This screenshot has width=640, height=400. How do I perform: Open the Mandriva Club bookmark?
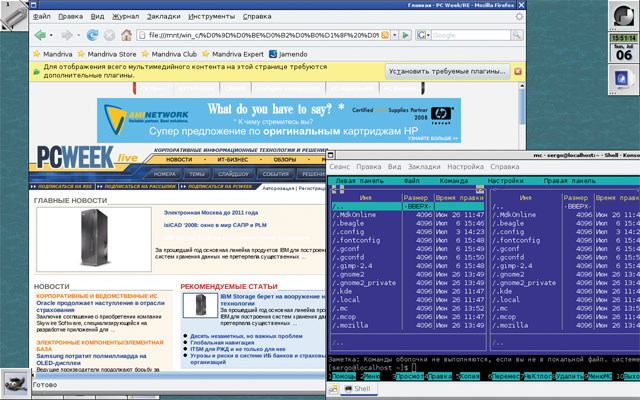point(169,54)
